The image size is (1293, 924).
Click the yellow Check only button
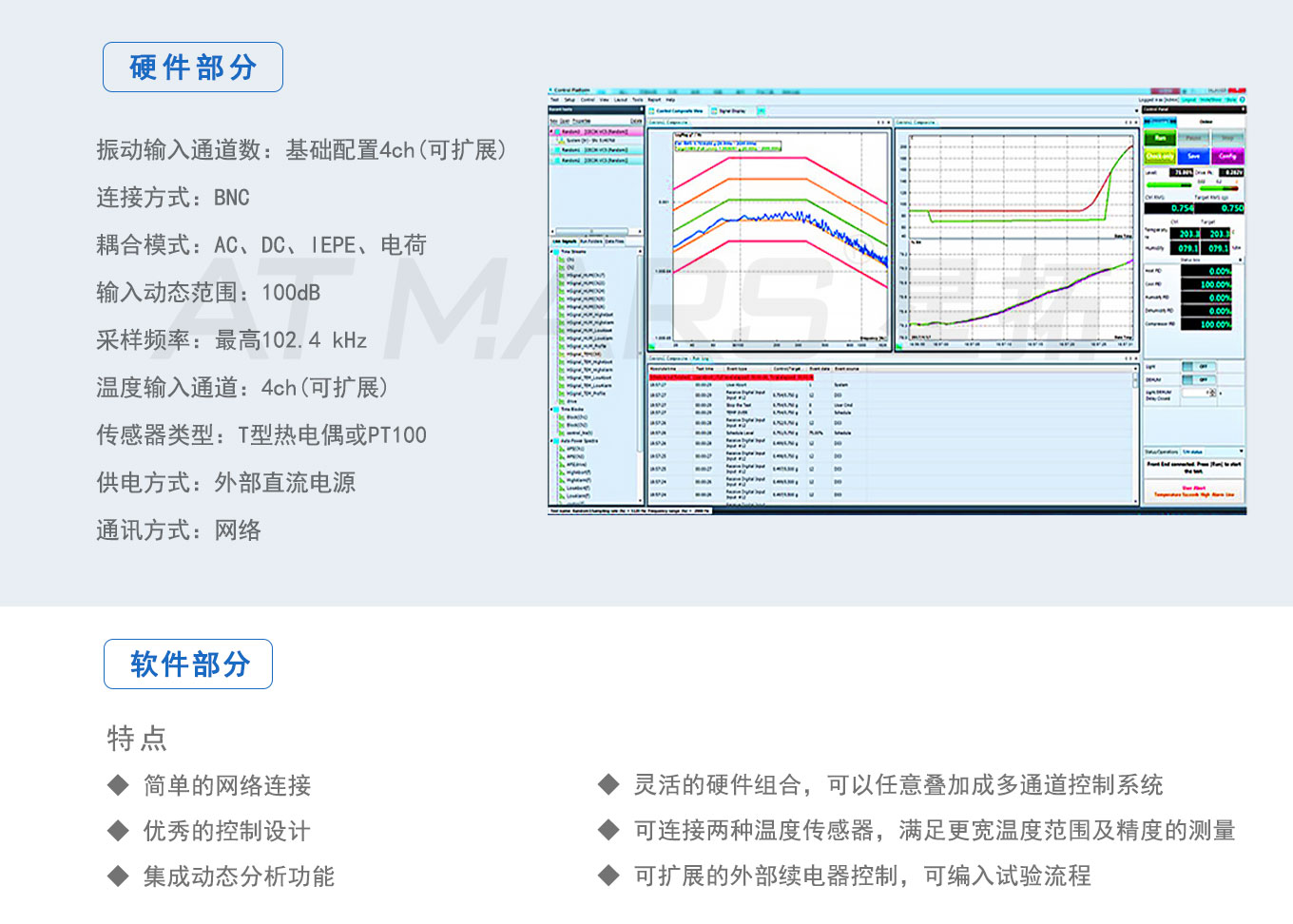coord(1159,156)
